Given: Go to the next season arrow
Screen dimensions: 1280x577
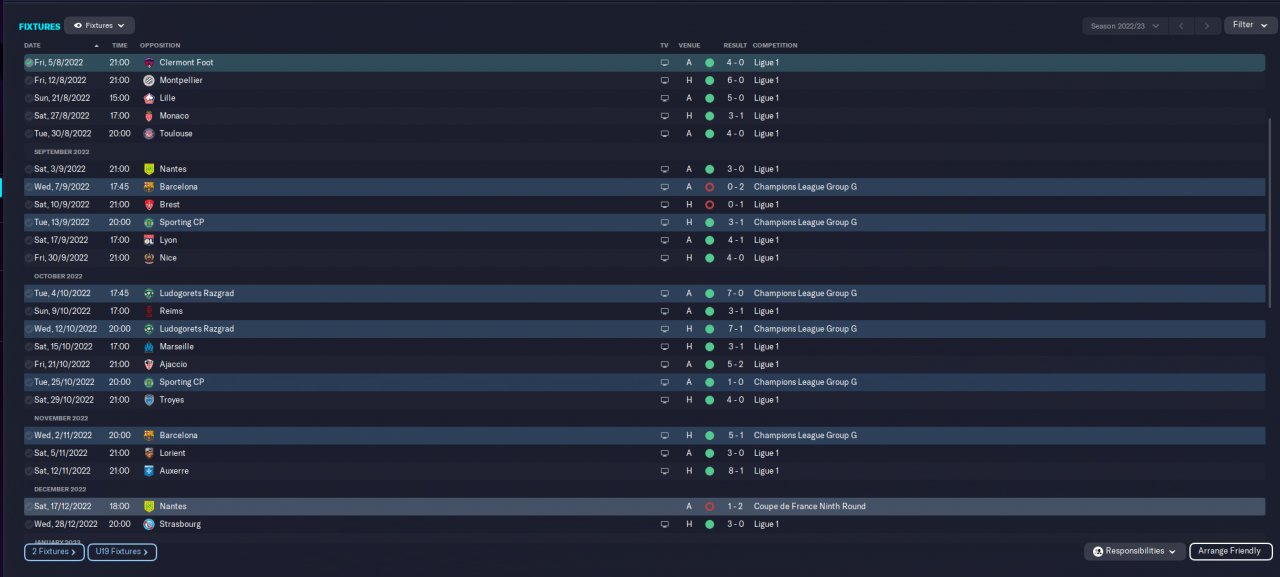Looking at the screenshot, I should (x=1208, y=25).
